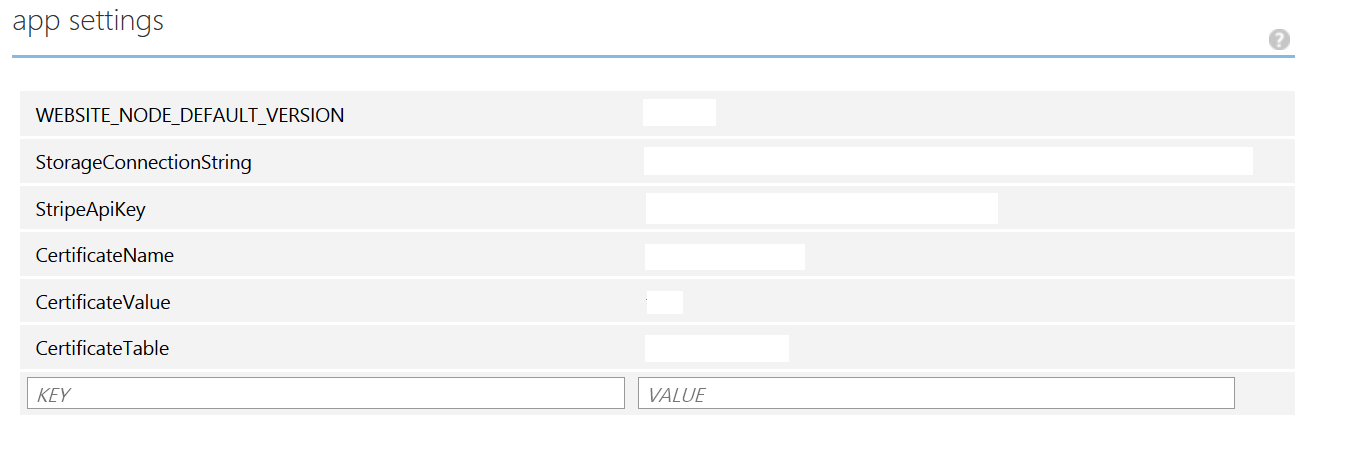Edit the StorageConnectionString value field
1364x459 pixels.
pyautogui.click(x=948, y=161)
